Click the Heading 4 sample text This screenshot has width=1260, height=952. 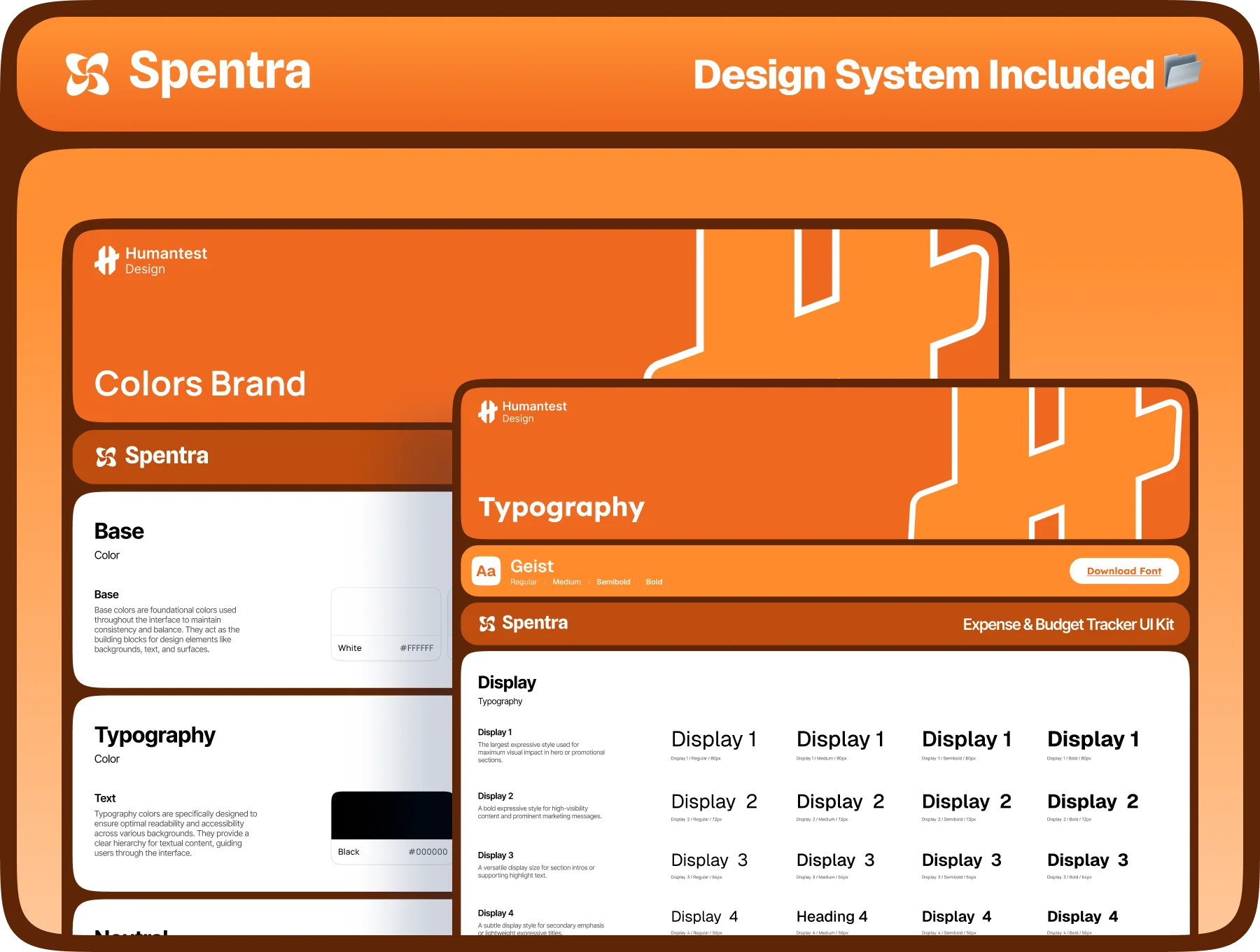832,917
